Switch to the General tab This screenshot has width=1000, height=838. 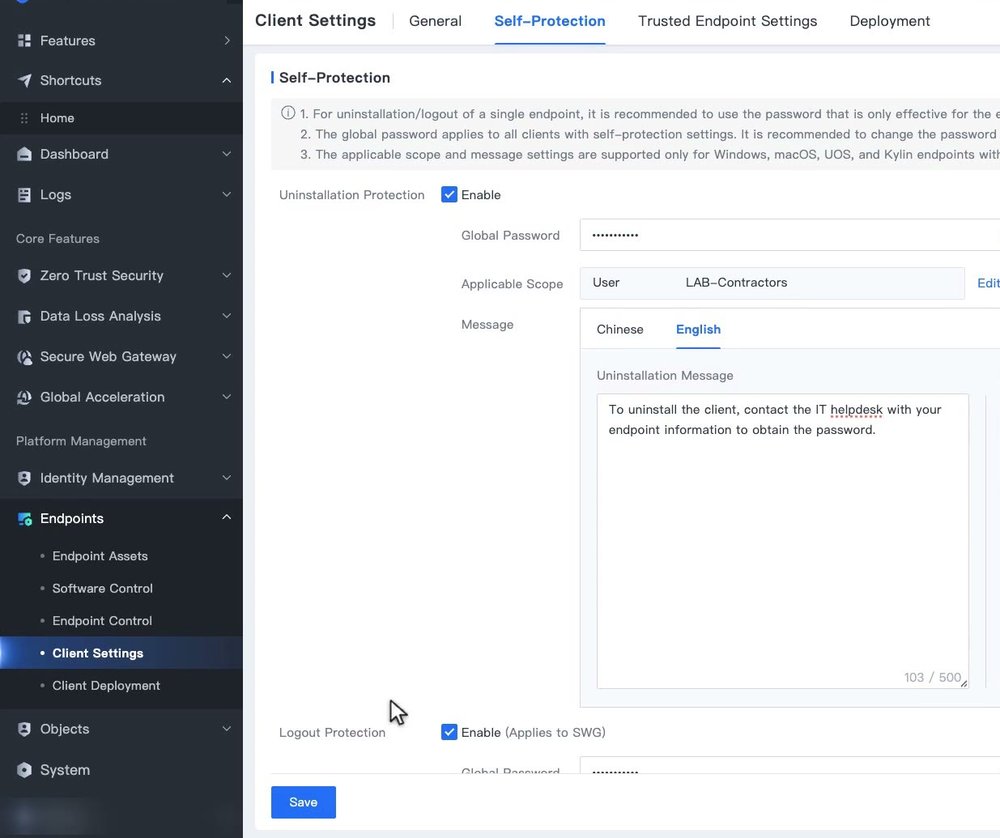point(435,21)
